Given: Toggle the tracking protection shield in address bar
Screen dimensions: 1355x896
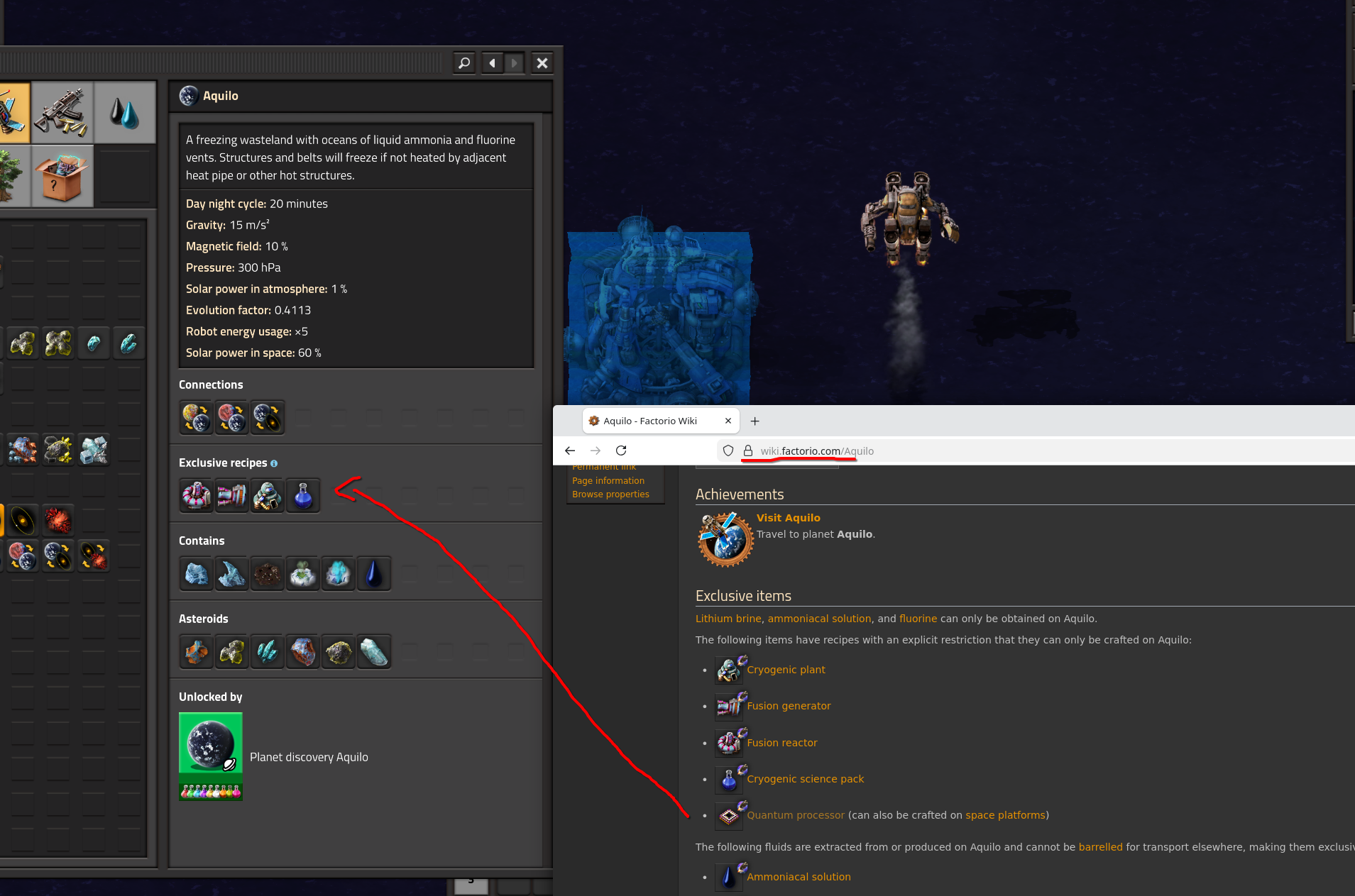Looking at the screenshot, I should [x=728, y=450].
